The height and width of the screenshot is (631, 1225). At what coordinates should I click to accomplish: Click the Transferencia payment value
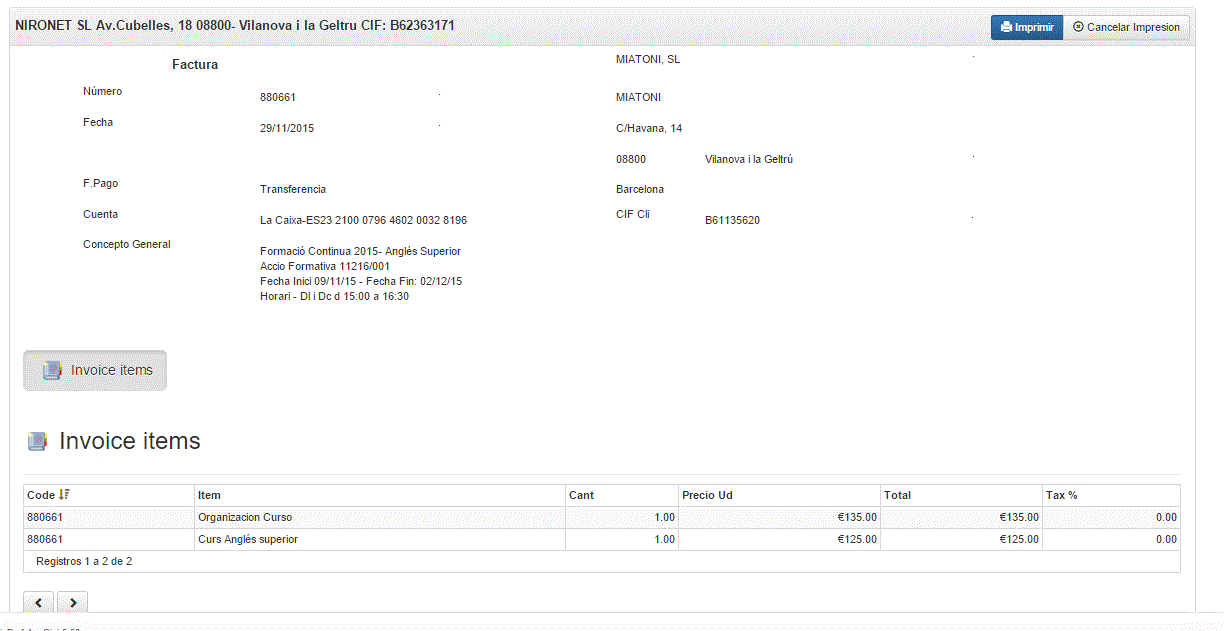tap(293, 190)
